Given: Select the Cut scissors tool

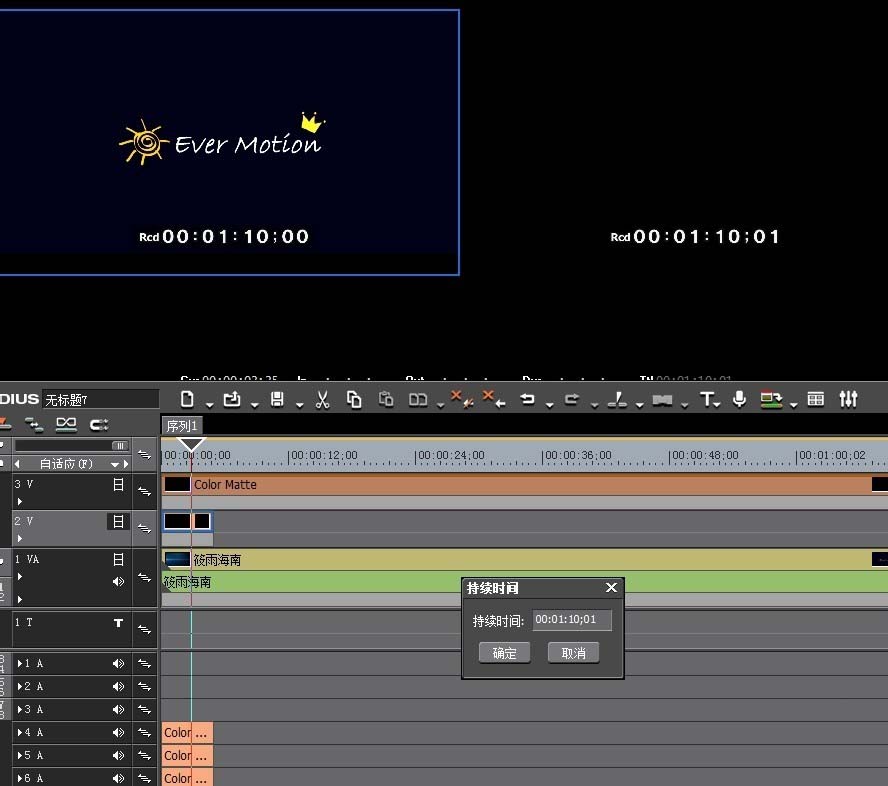Looking at the screenshot, I should click(x=322, y=400).
